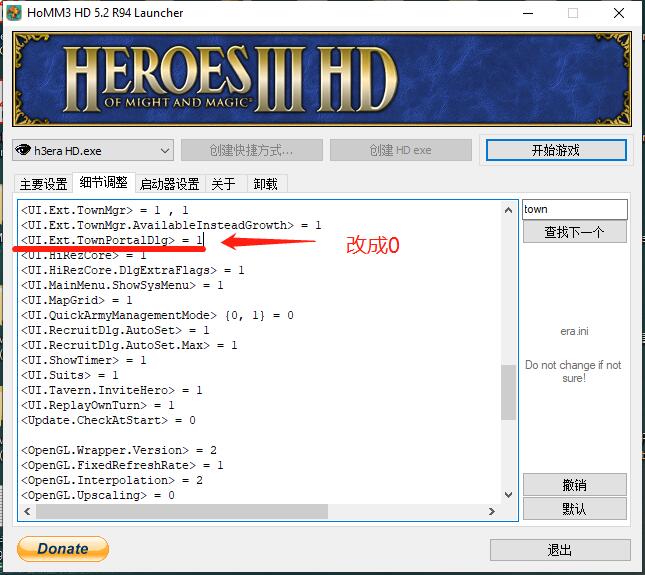
Task: Open the 启动器设置 tab
Action: coord(169,184)
